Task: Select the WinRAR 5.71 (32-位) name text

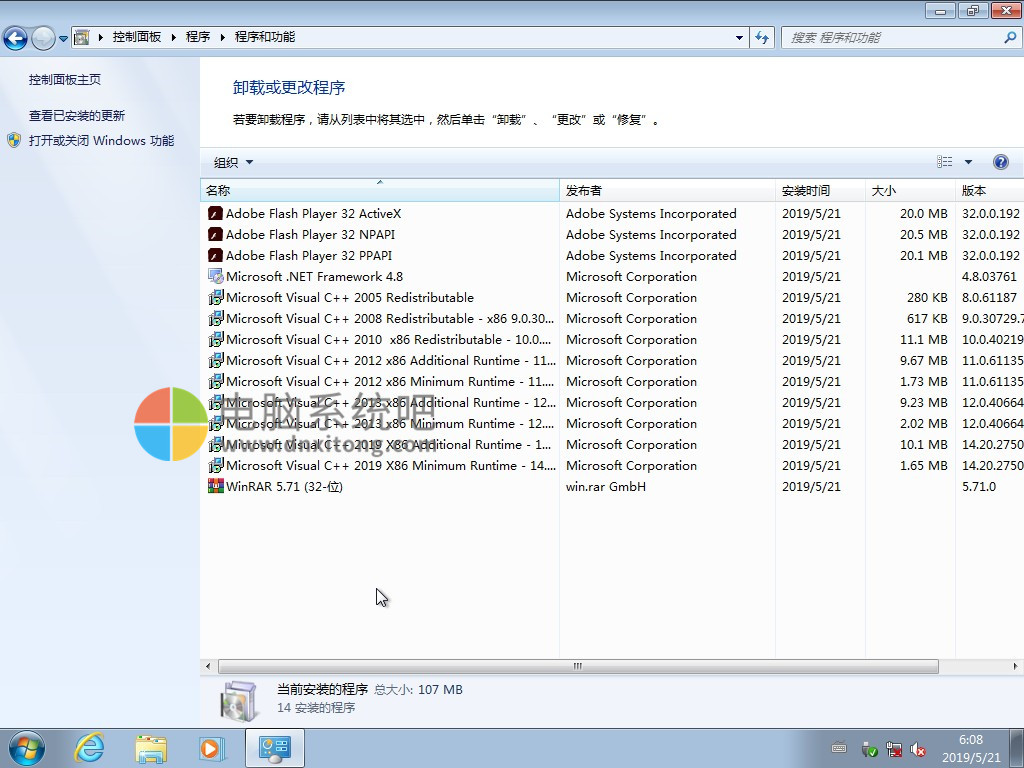Action: click(284, 487)
